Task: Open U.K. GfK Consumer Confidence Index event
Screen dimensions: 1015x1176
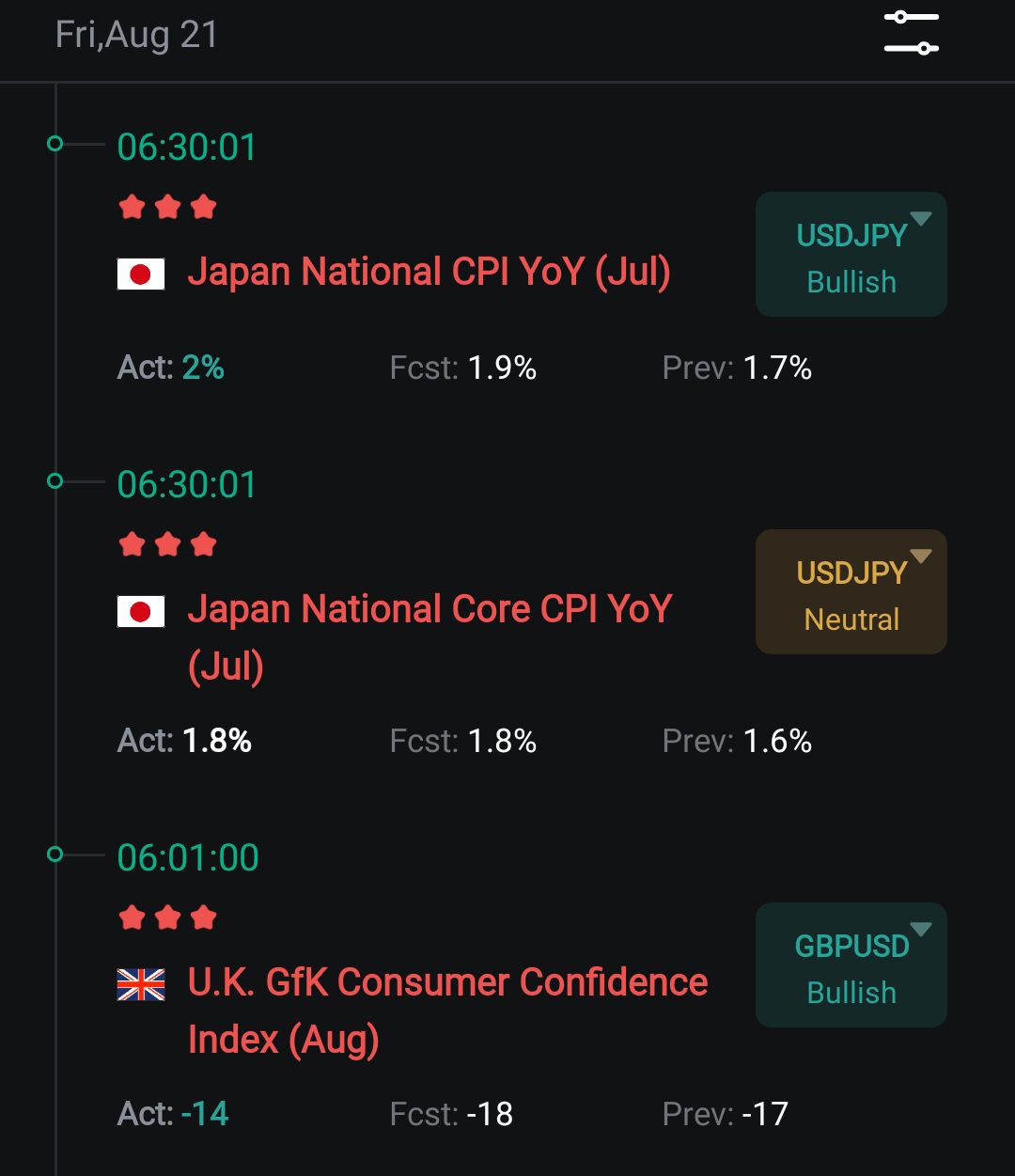Action: pyautogui.click(x=447, y=1011)
